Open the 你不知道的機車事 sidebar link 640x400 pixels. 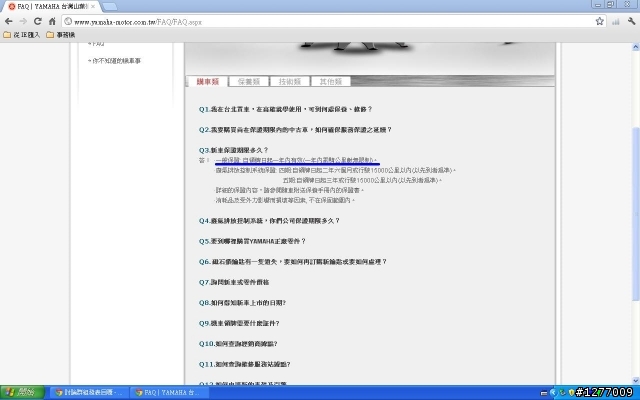[116, 61]
